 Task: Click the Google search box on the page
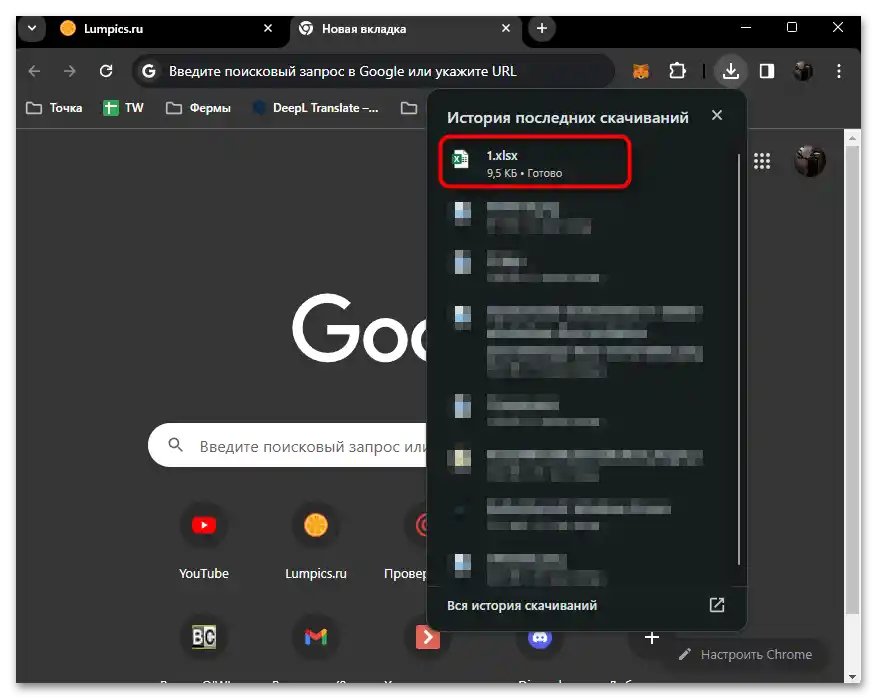tap(288, 445)
